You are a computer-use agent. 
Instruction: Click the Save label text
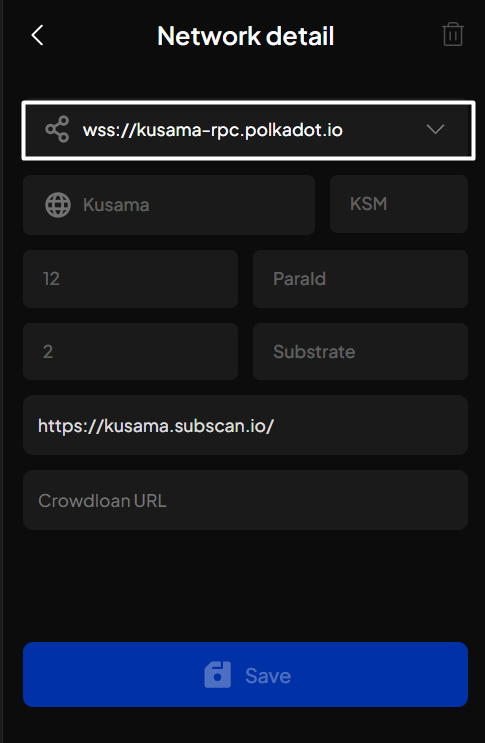pyautogui.click(x=268, y=676)
